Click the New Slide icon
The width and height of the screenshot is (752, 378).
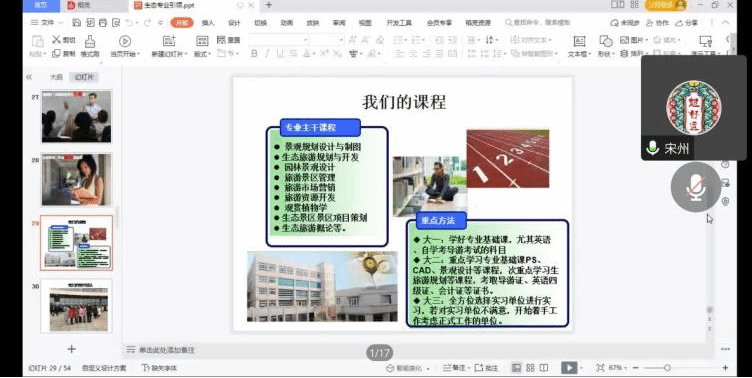169,41
